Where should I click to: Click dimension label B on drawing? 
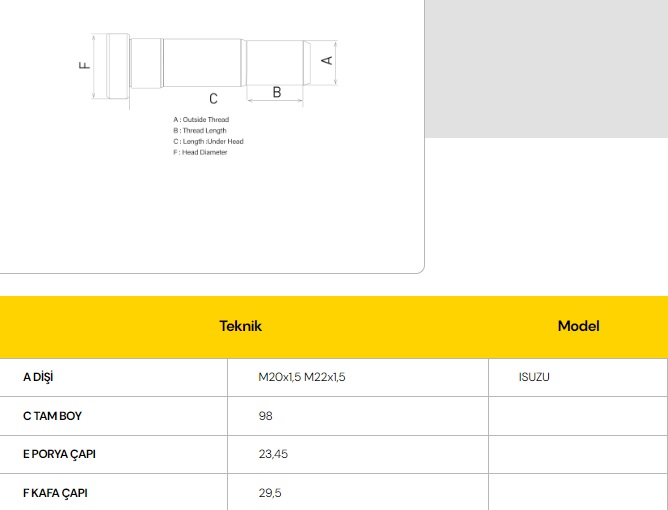276,92
